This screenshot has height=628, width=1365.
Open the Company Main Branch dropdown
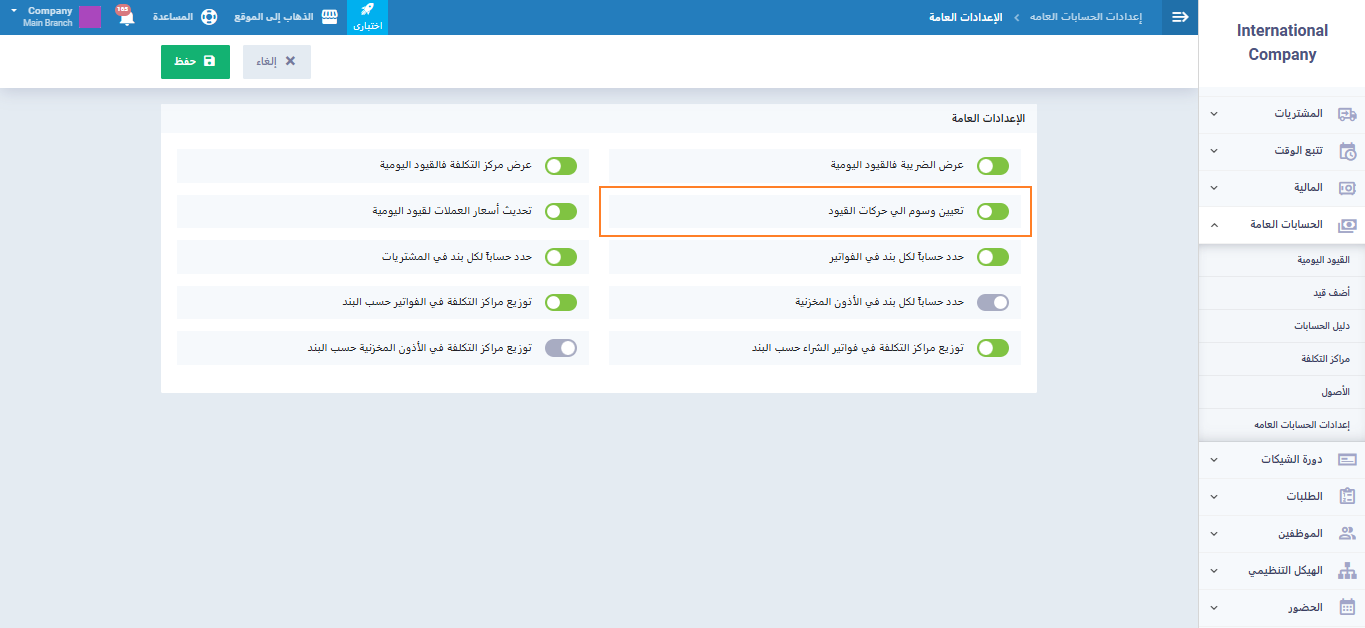click(14, 11)
